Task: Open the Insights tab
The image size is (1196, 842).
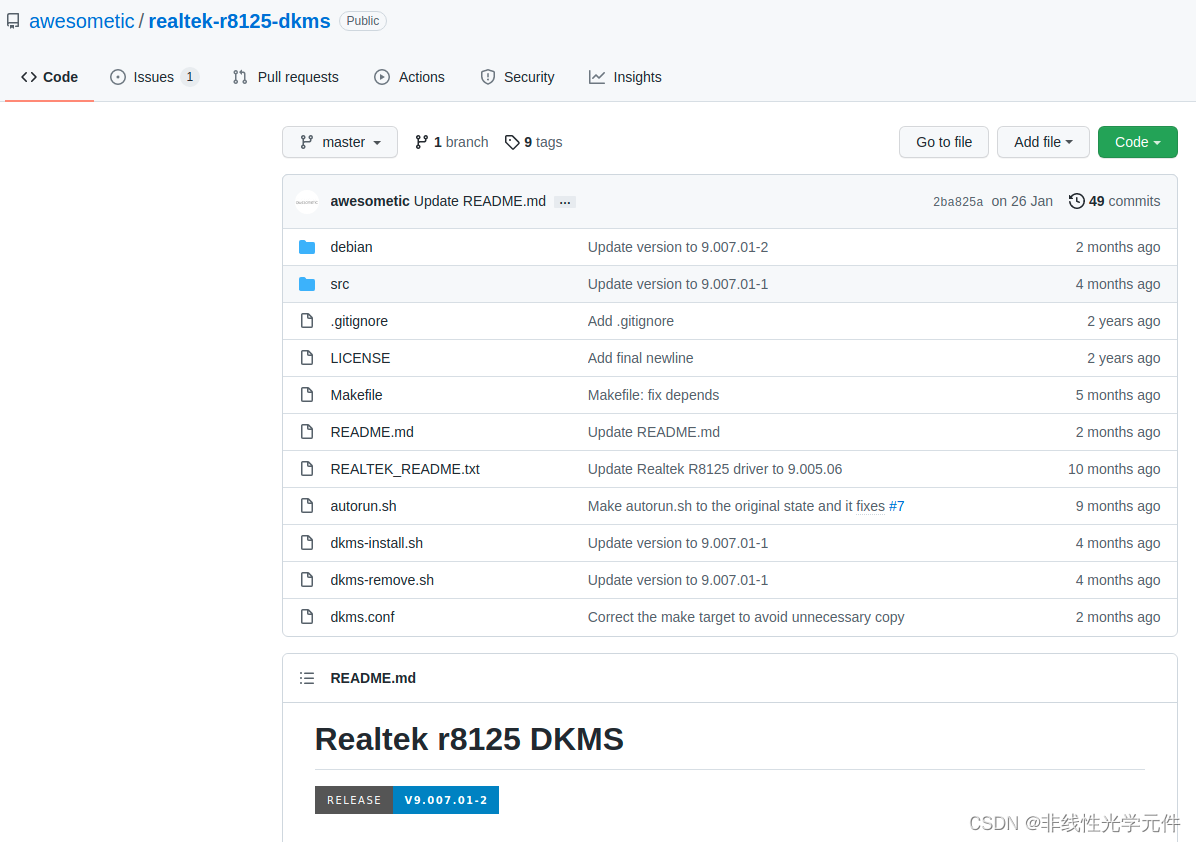Action: coord(625,77)
